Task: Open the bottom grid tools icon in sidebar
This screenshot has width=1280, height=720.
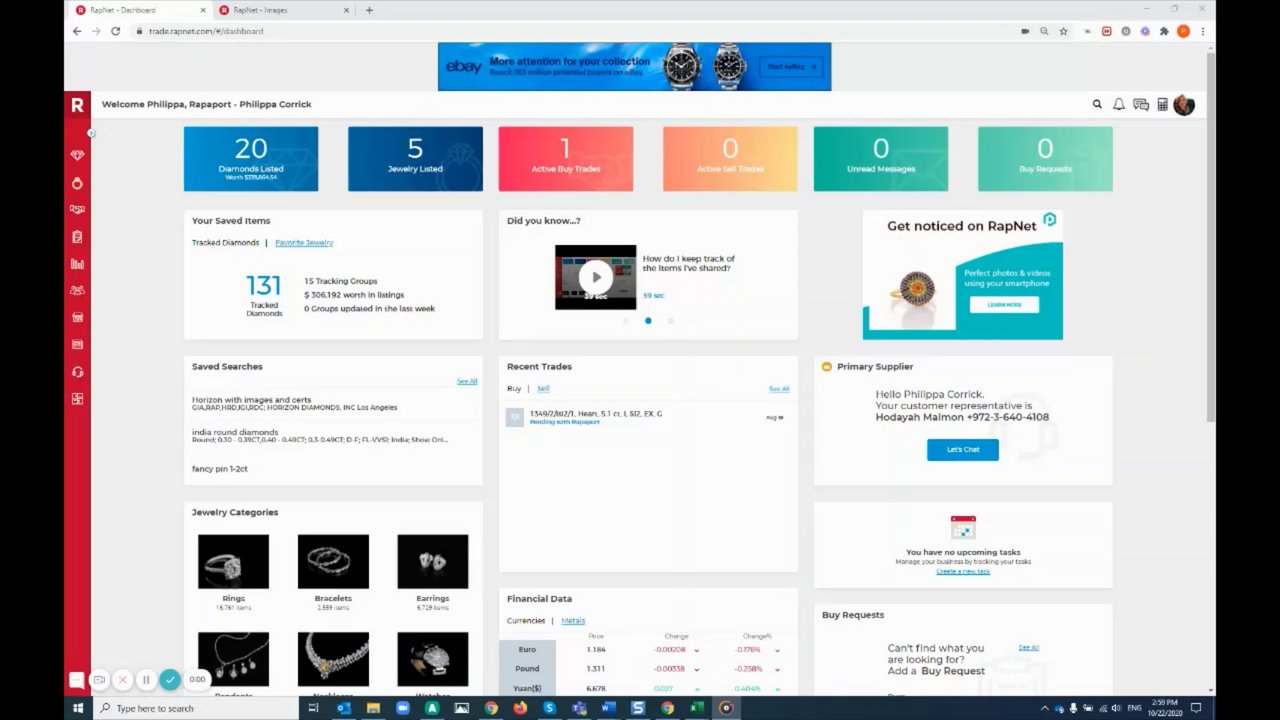Action: [77, 399]
